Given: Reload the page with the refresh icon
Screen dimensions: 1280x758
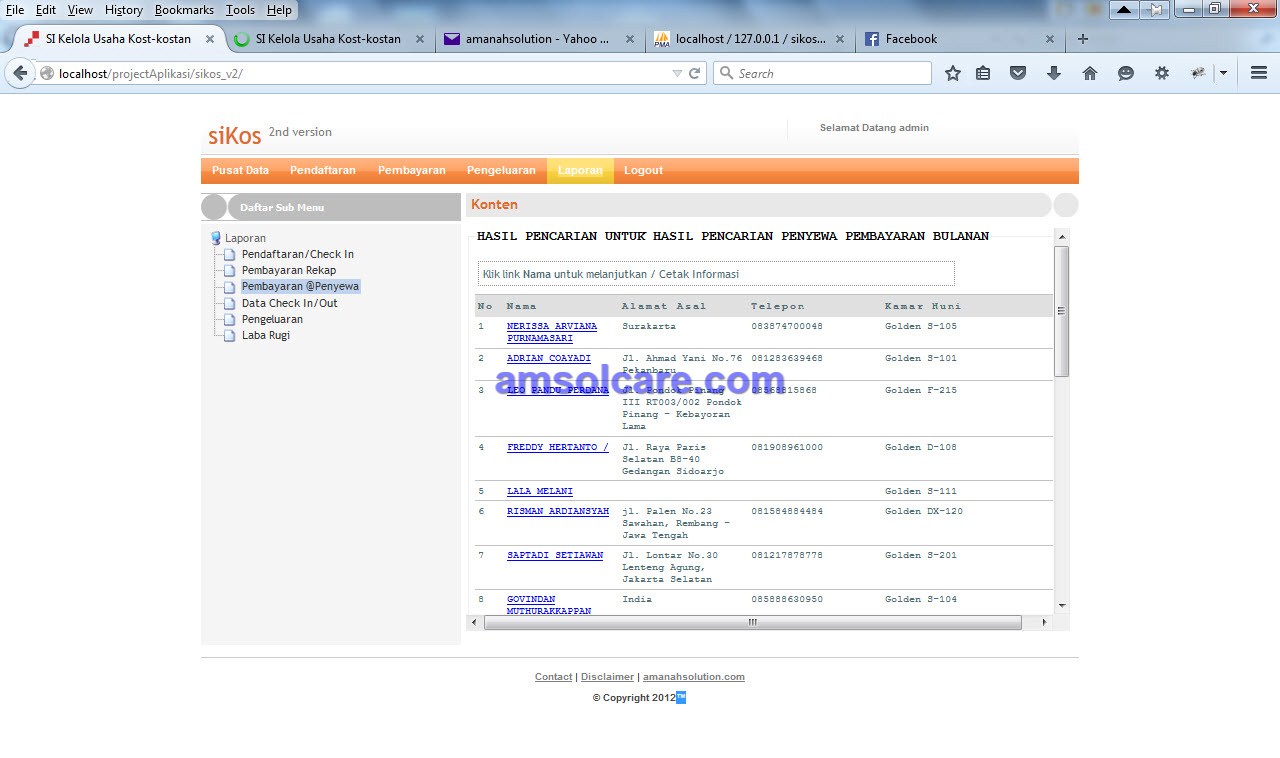Looking at the screenshot, I should [695, 73].
